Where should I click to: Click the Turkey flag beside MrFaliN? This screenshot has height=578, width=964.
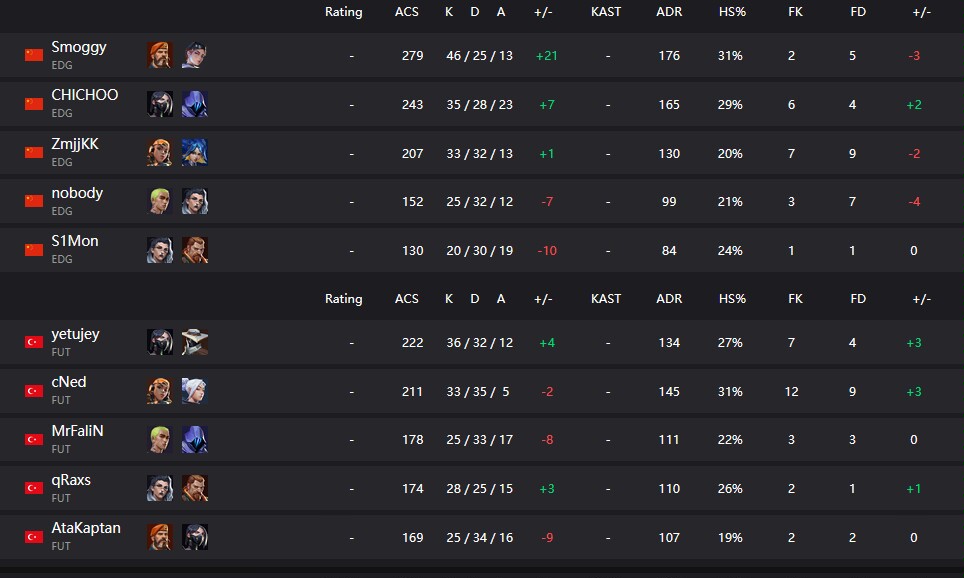(34, 440)
